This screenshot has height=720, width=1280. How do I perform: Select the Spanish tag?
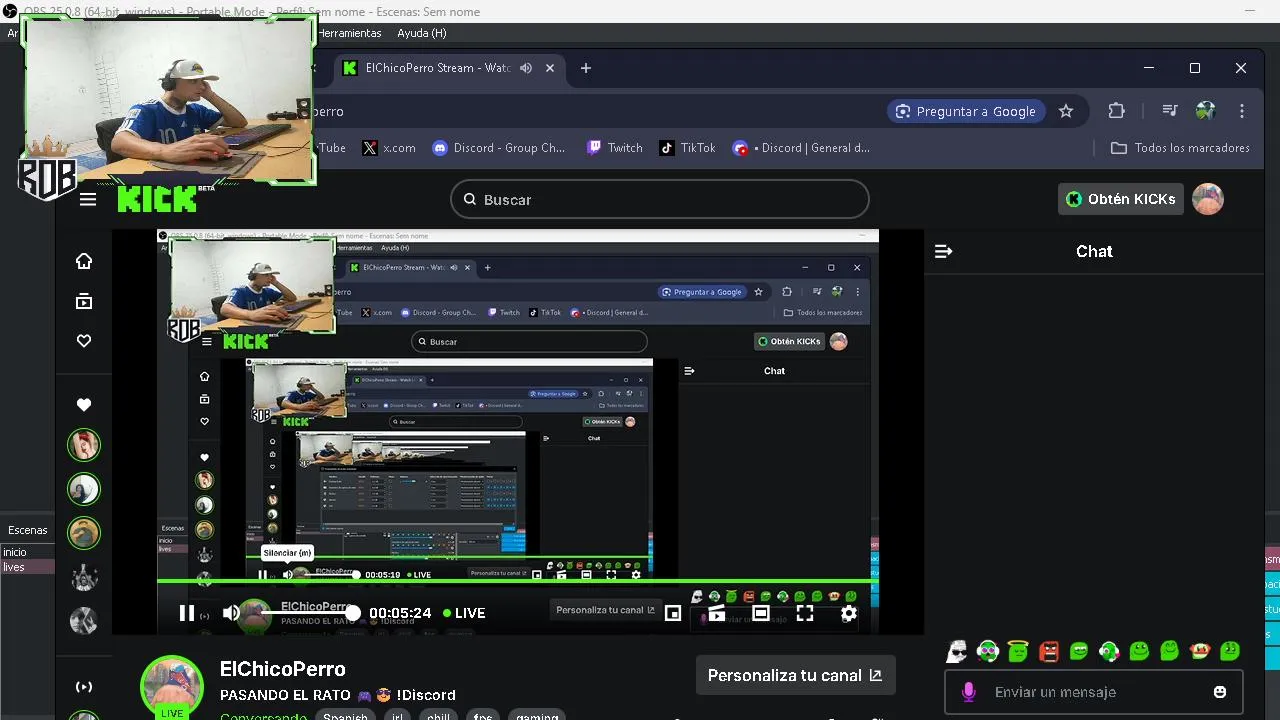click(x=345, y=716)
